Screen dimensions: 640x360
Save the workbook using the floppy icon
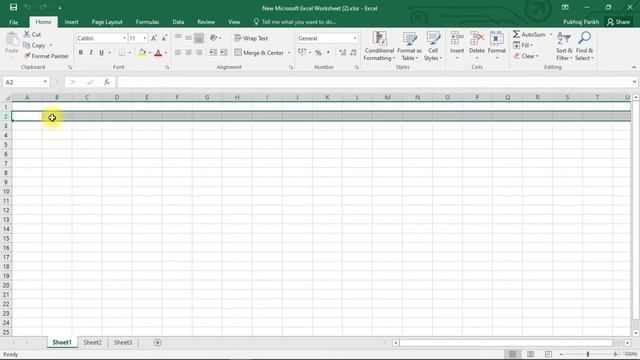[x=13, y=7]
